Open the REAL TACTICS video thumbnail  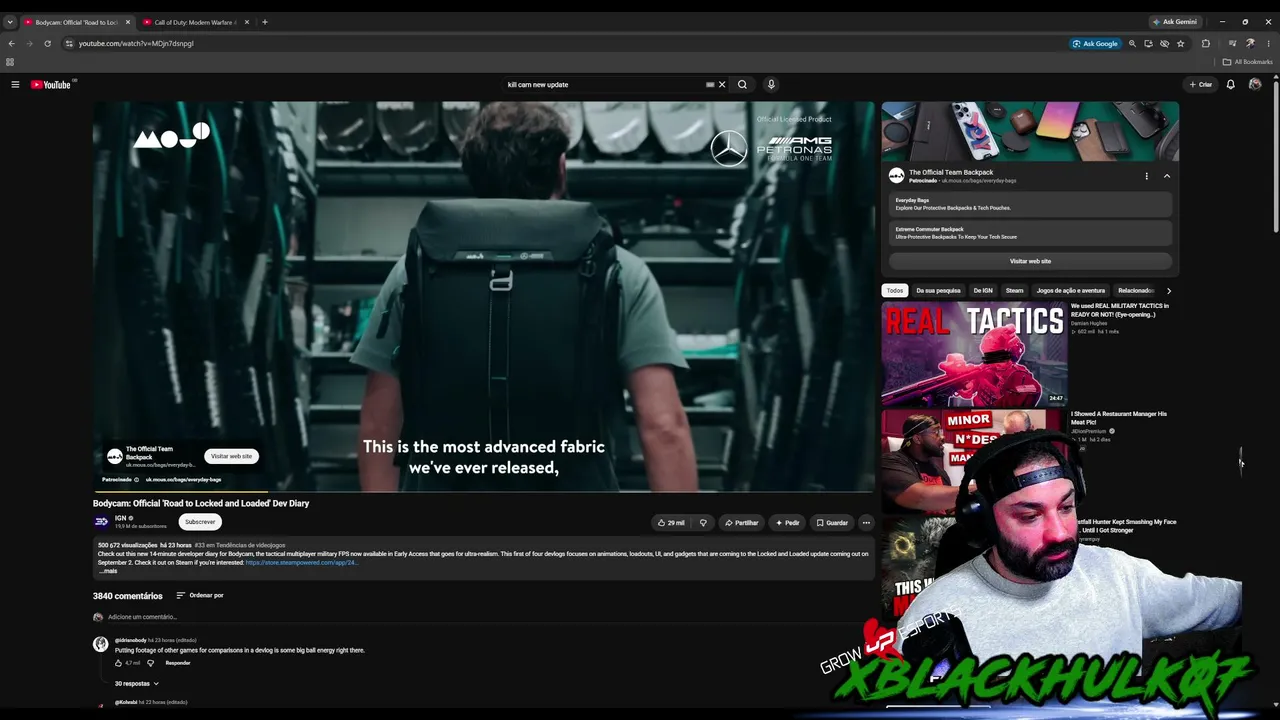[x=974, y=354]
